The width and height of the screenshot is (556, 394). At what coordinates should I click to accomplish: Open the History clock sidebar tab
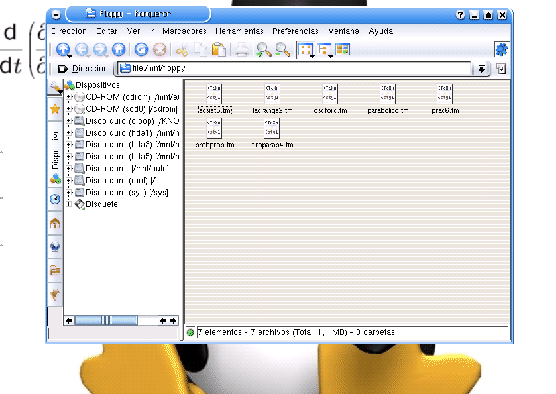[x=55, y=199]
